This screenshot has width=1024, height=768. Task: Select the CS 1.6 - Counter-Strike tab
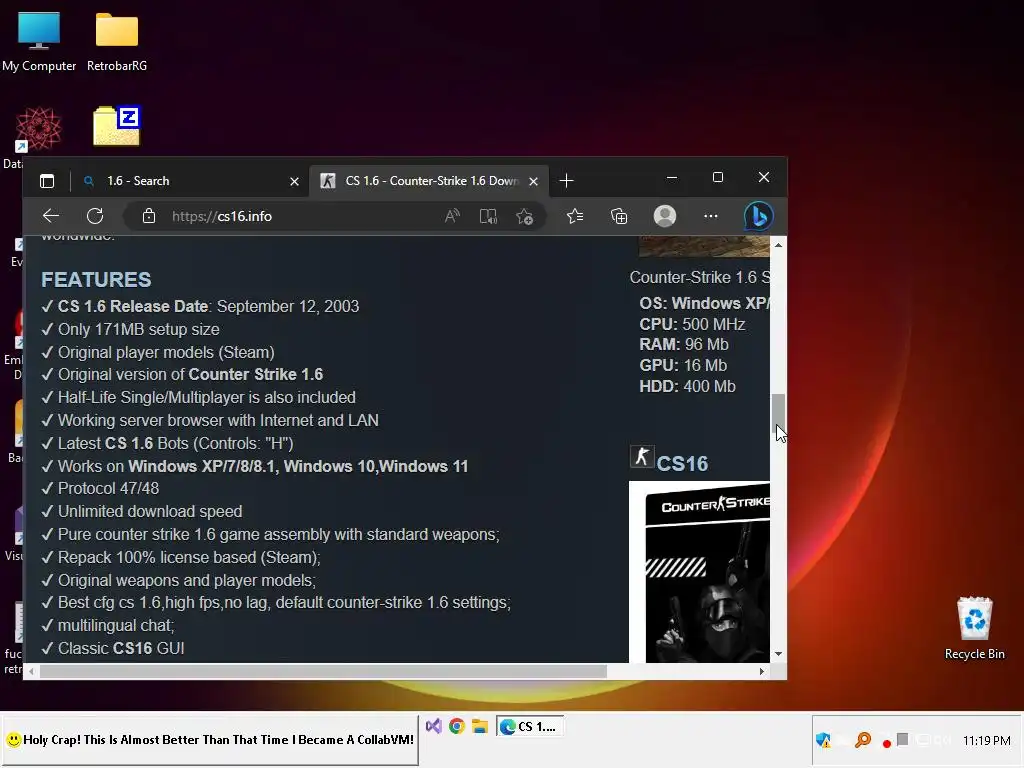point(428,181)
